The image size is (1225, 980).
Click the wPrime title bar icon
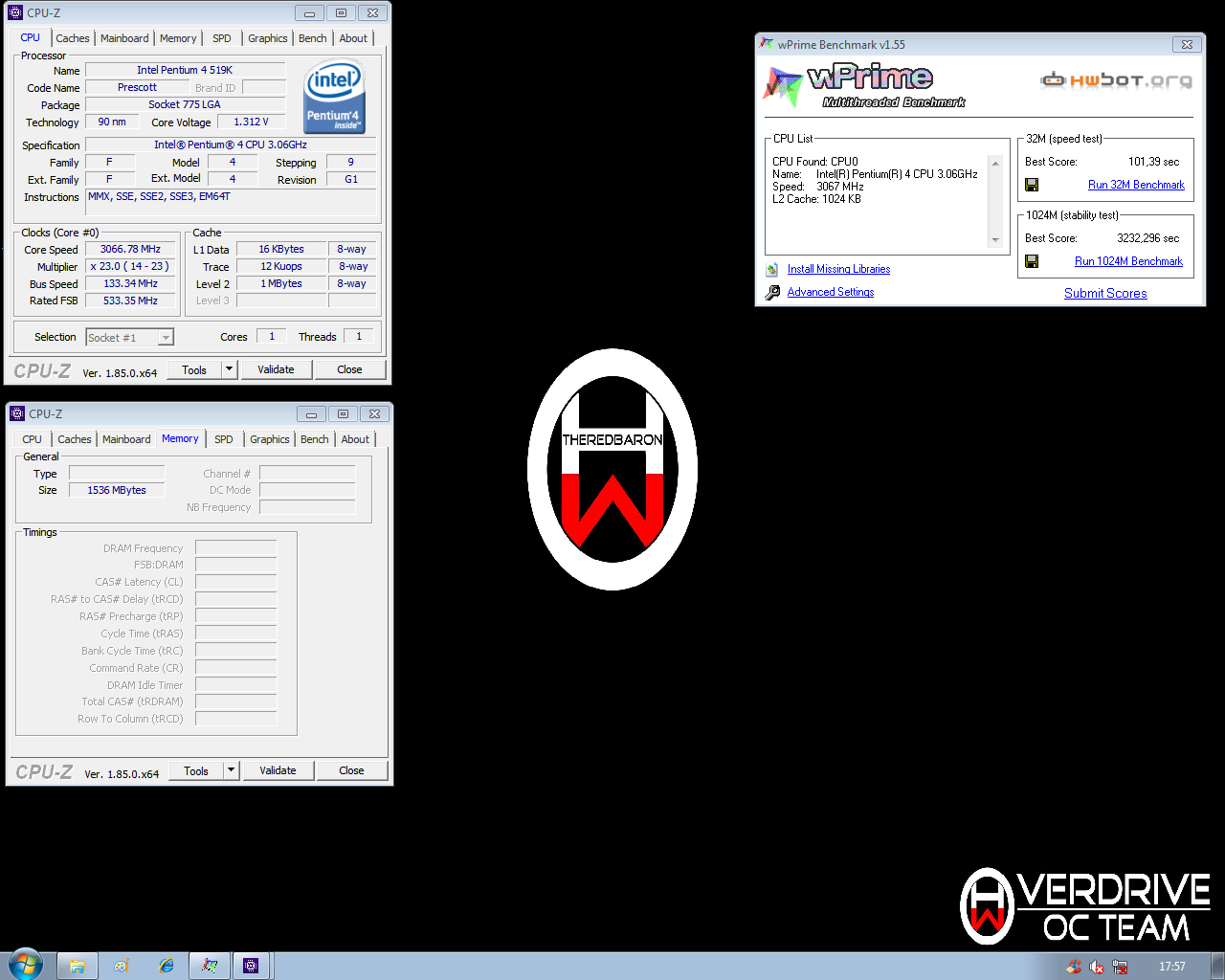click(767, 44)
